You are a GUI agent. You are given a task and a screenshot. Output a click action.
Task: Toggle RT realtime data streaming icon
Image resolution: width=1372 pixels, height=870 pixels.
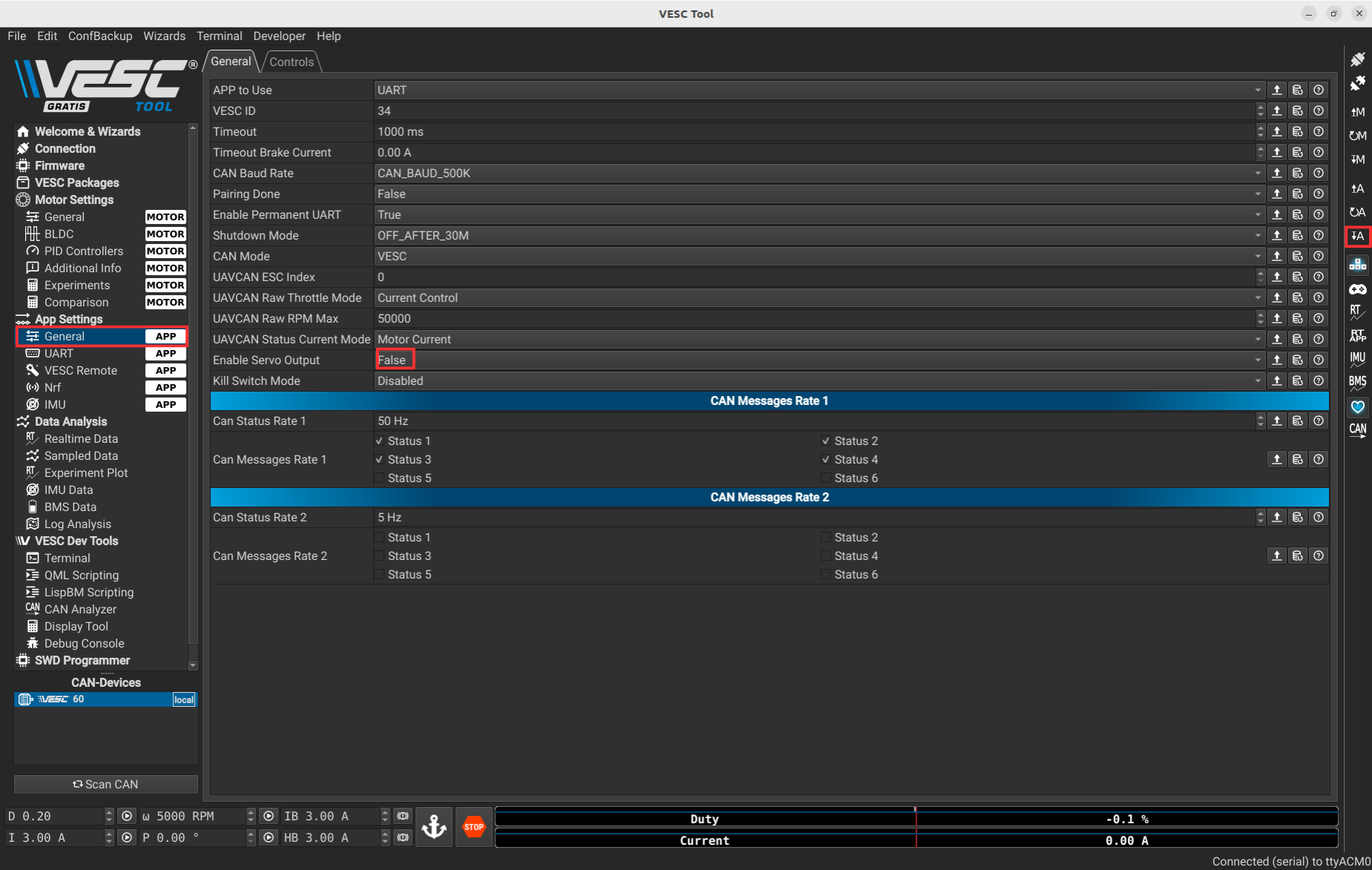1357,312
